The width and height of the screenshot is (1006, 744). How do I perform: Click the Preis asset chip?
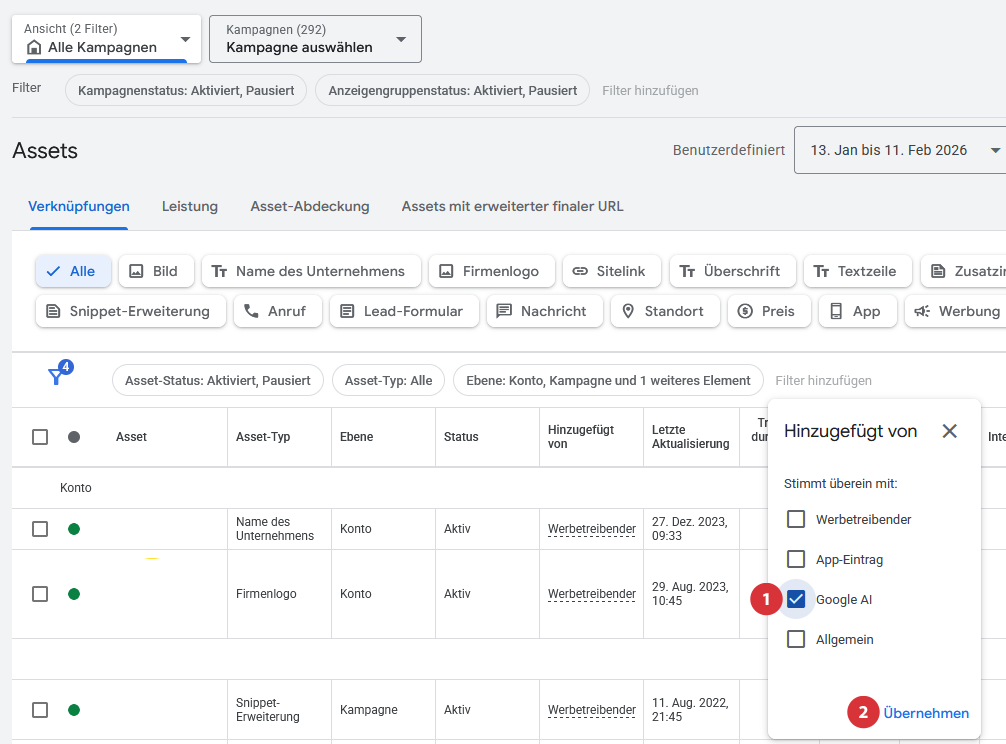coord(768,311)
